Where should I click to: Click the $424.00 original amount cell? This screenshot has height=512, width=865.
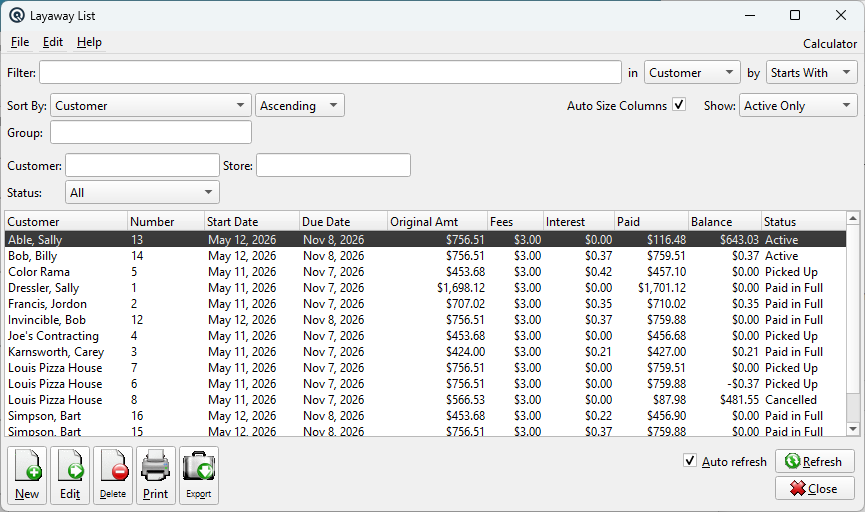(466, 351)
